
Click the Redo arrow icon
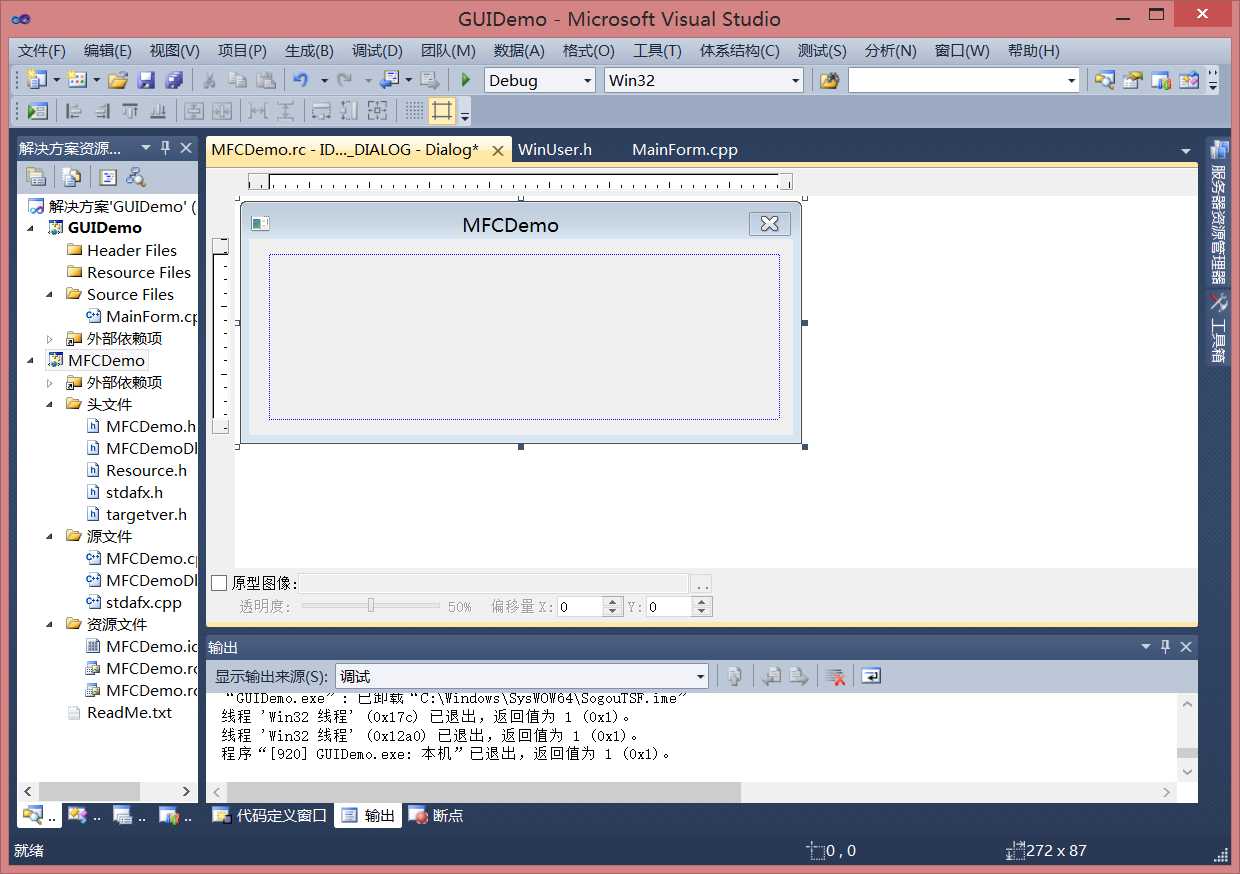(345, 80)
